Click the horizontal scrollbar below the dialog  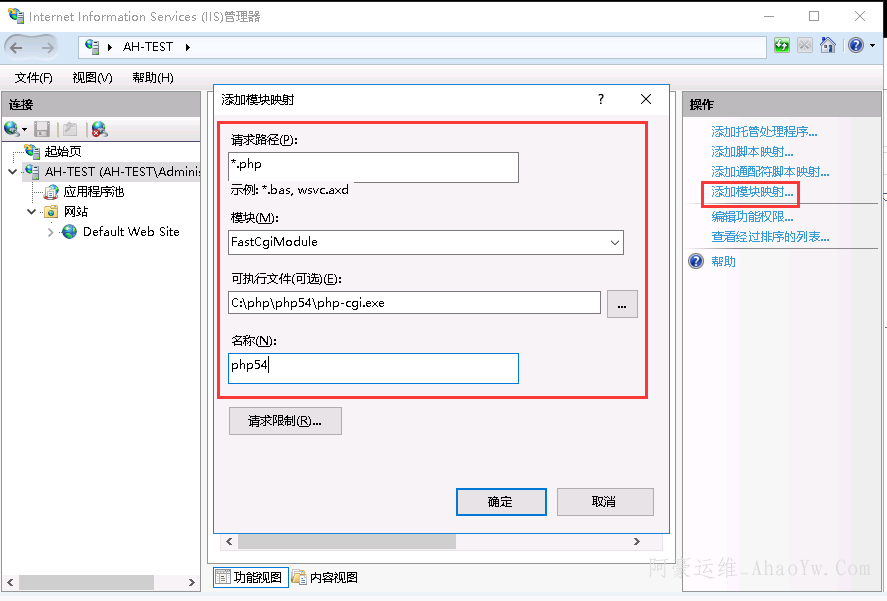click(430, 542)
